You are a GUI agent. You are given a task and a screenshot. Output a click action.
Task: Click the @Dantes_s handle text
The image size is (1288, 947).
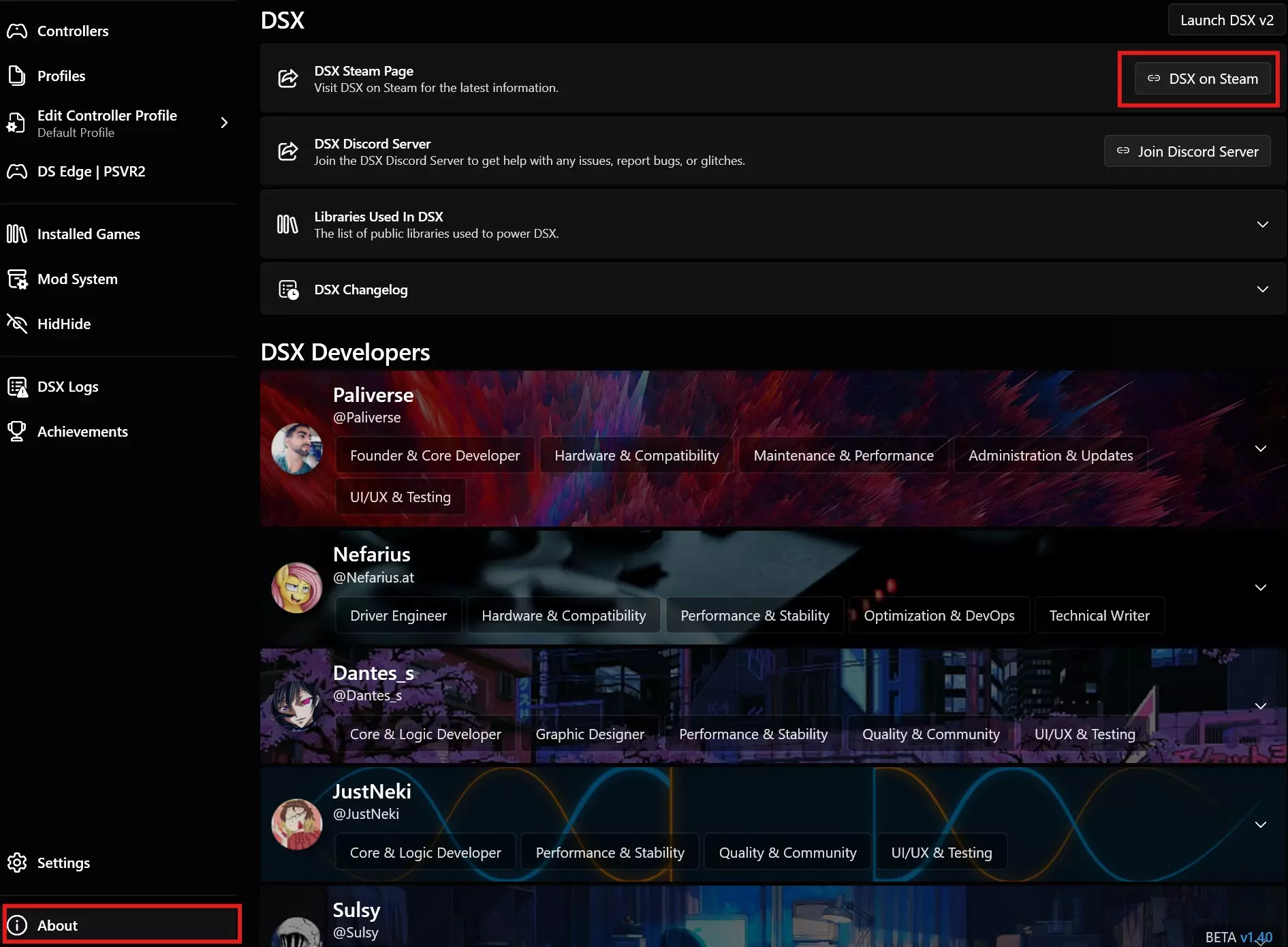[x=367, y=695]
